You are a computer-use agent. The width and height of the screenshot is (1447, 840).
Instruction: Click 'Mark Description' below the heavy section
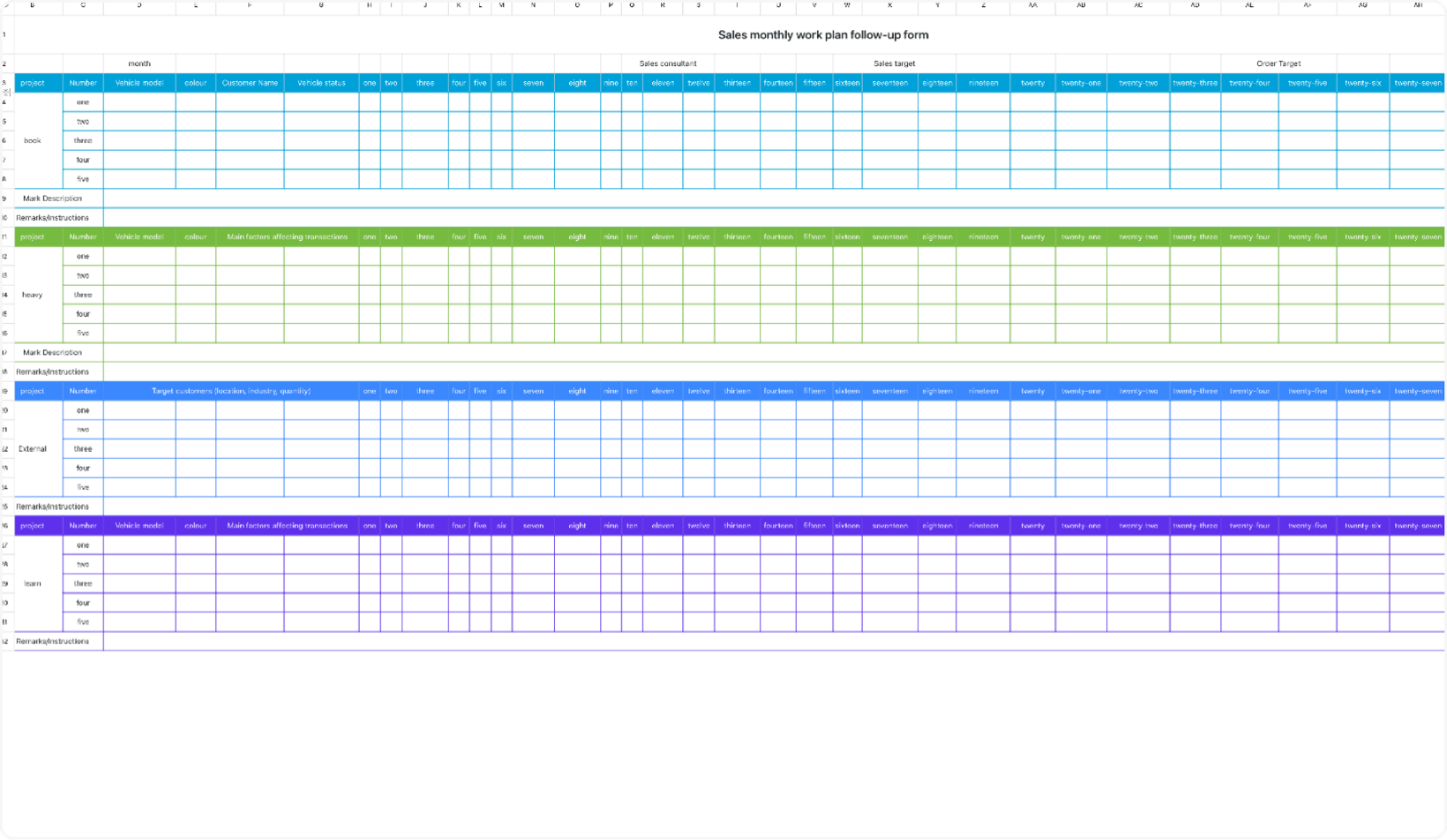[53, 352]
